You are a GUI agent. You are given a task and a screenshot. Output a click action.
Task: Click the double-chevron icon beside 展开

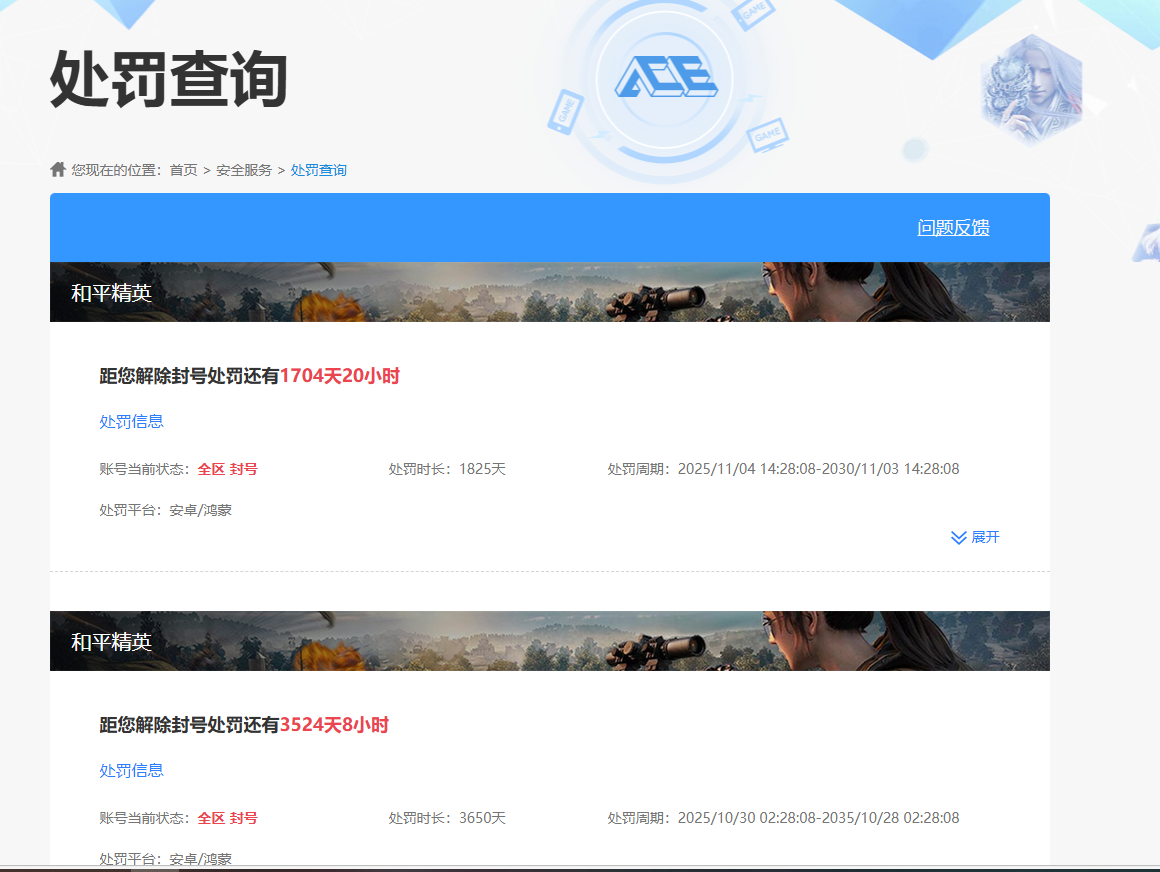tap(958, 538)
